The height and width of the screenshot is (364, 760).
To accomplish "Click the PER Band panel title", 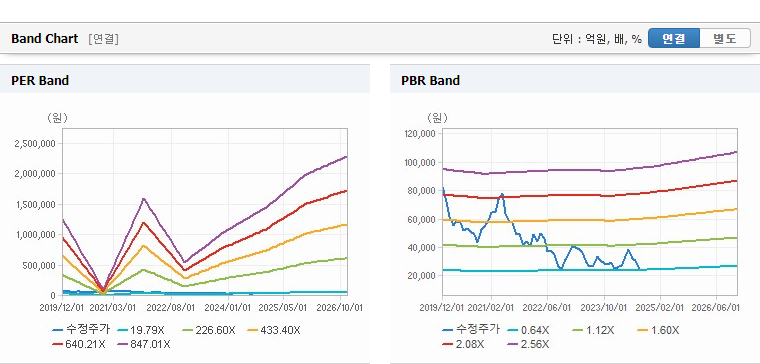I will coord(40,80).
